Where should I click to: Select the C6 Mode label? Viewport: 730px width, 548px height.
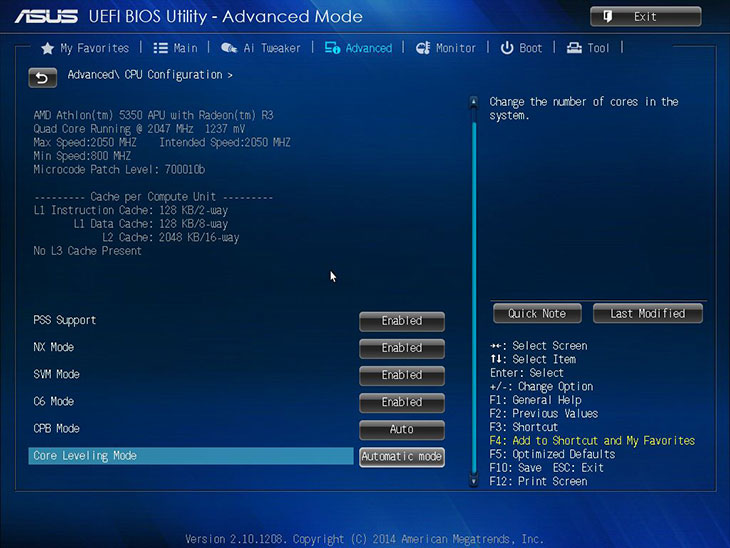tap(54, 401)
